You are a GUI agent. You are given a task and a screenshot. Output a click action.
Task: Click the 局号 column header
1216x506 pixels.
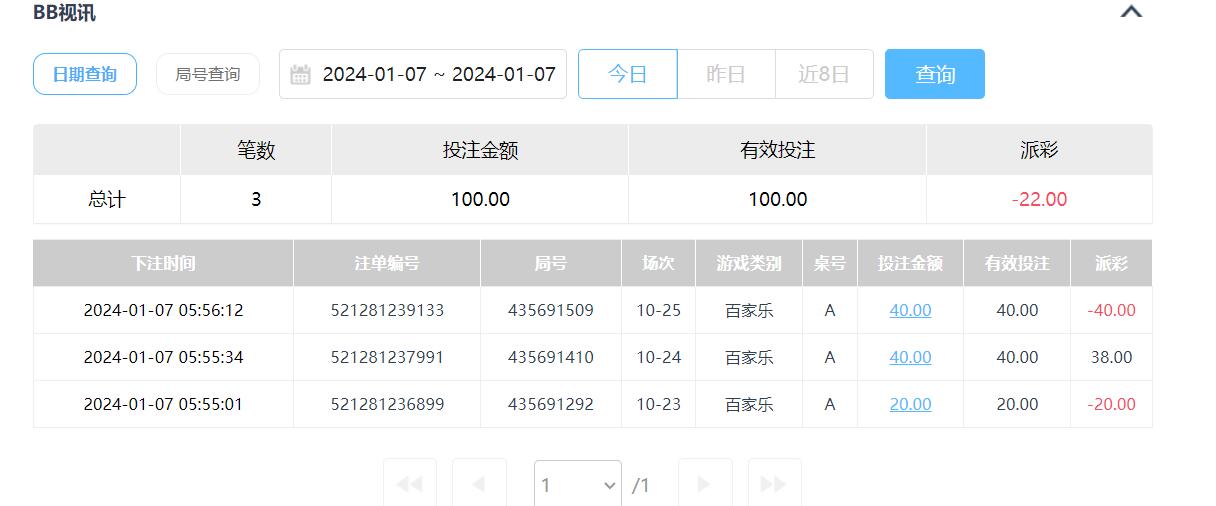point(551,263)
